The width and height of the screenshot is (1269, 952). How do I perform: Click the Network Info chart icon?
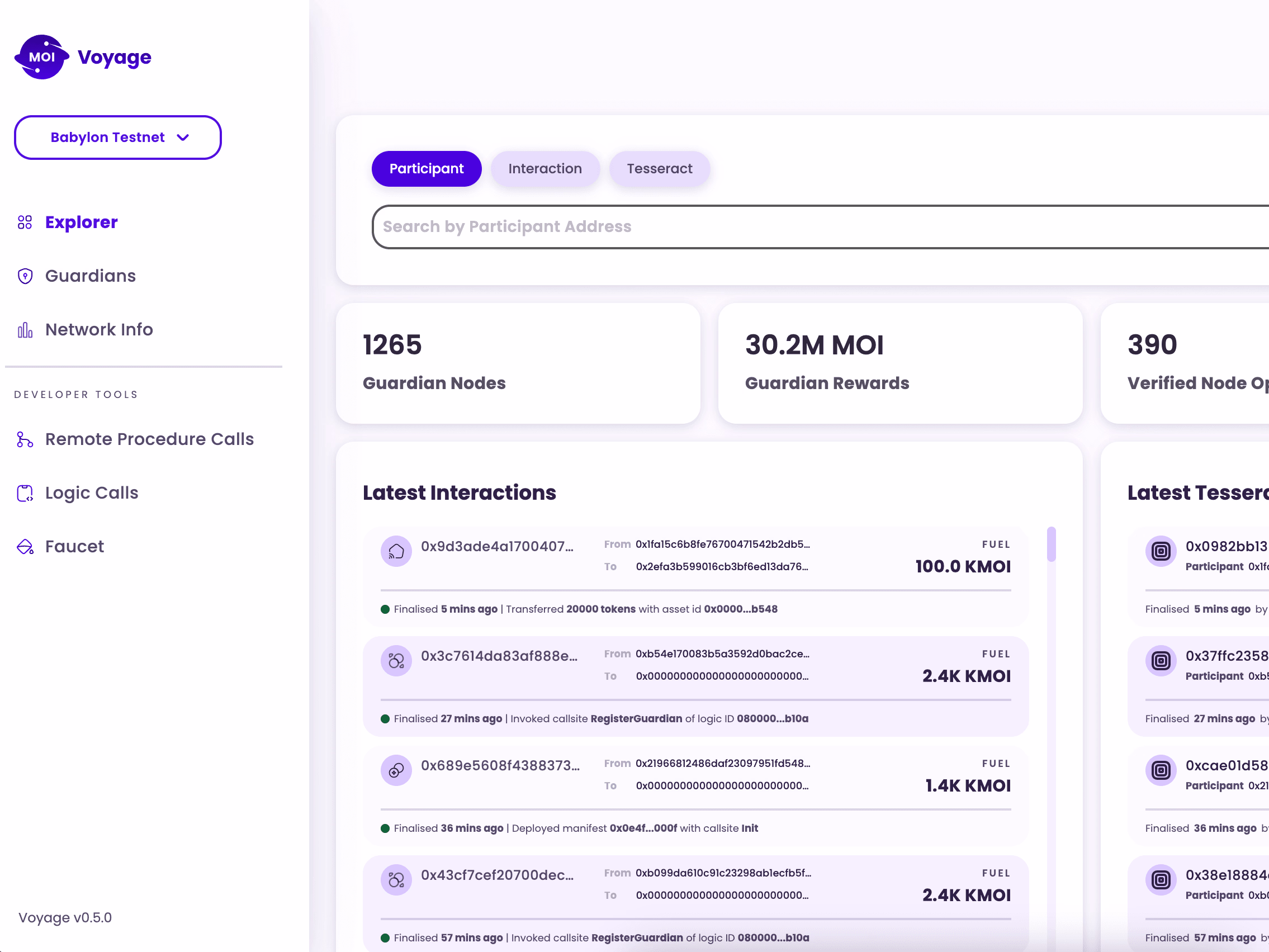coord(25,330)
